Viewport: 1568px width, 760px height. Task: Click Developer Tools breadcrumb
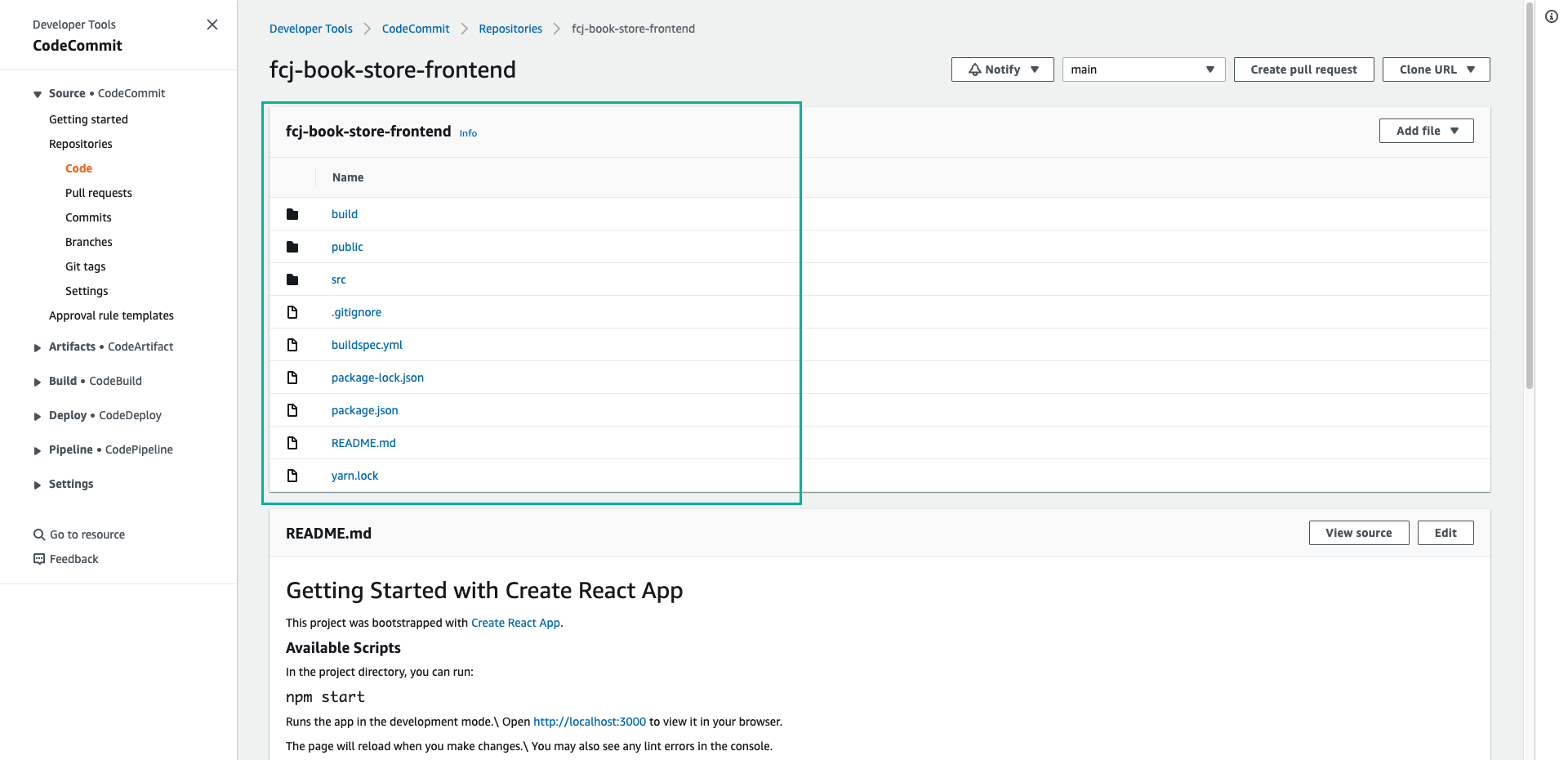click(311, 29)
